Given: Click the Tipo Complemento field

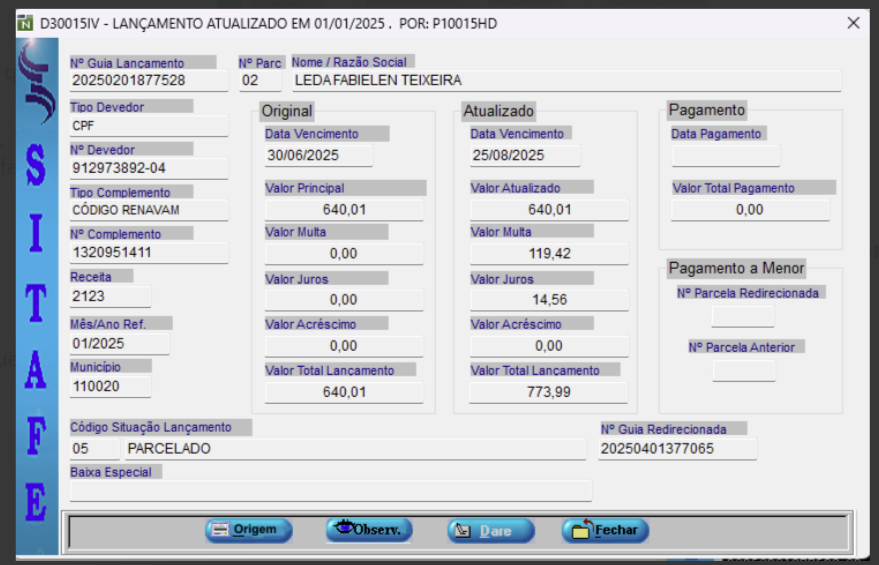Looking at the screenshot, I should tap(148, 211).
